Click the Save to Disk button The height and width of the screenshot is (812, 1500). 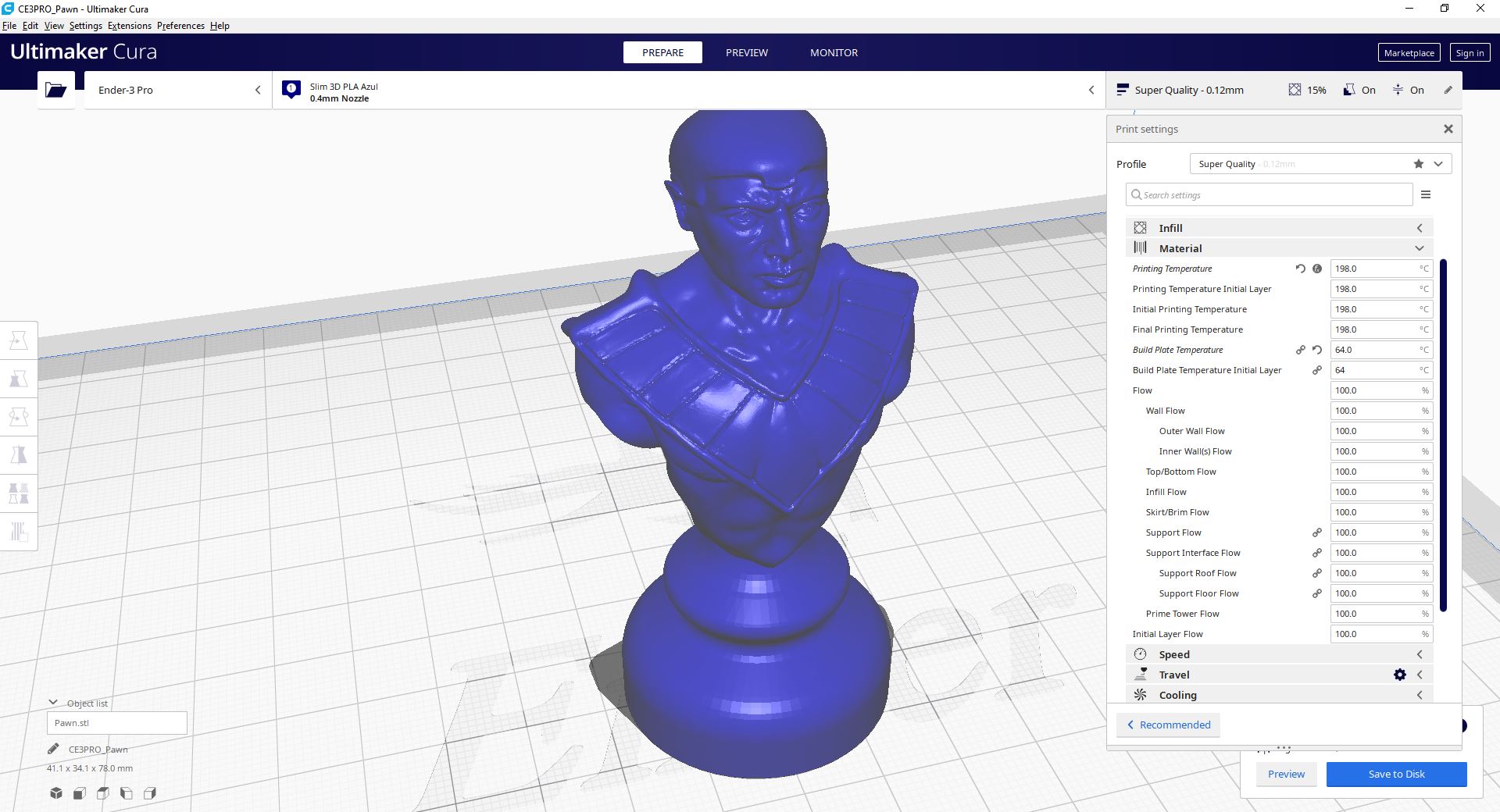[1396, 774]
